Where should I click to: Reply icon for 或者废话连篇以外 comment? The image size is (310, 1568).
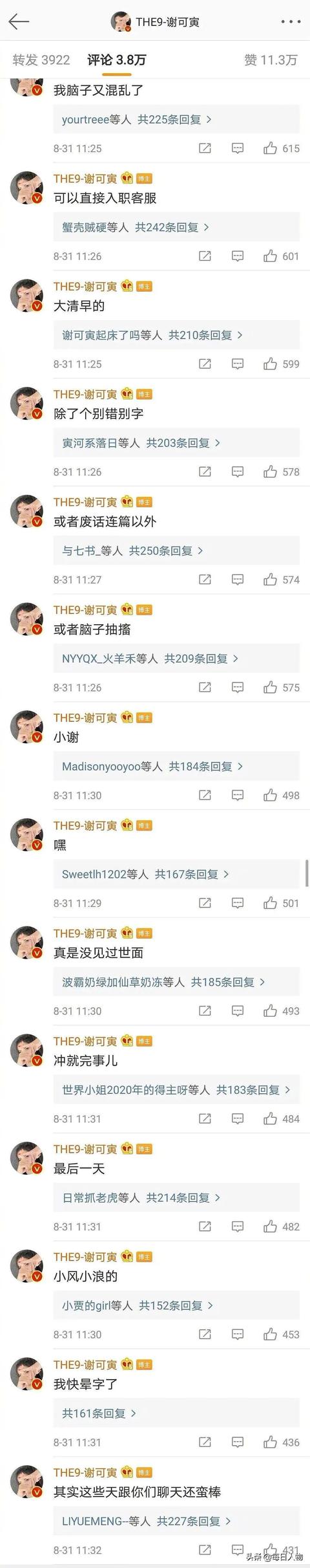click(x=238, y=580)
